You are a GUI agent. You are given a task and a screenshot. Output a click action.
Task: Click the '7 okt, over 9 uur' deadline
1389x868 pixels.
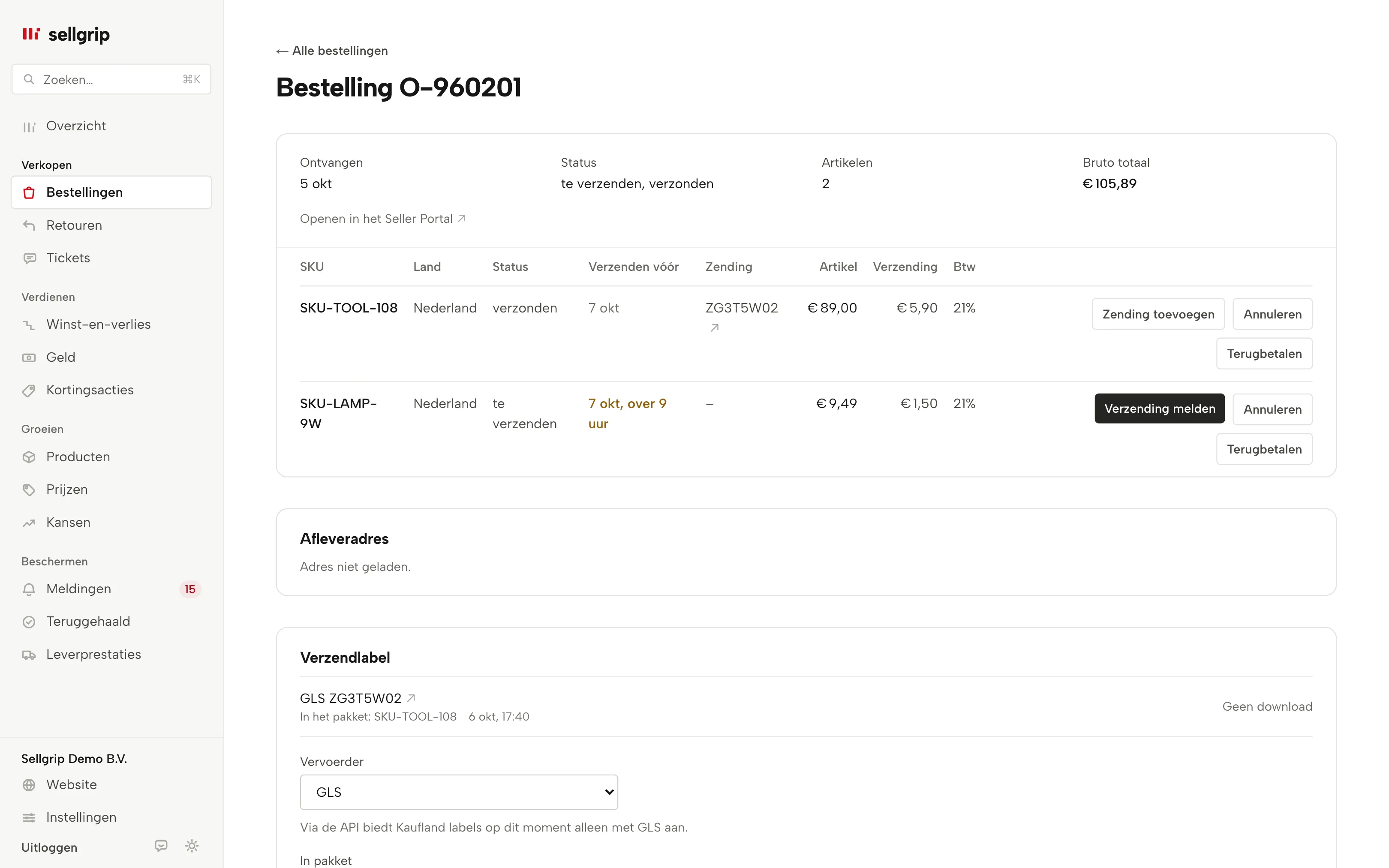click(x=627, y=414)
